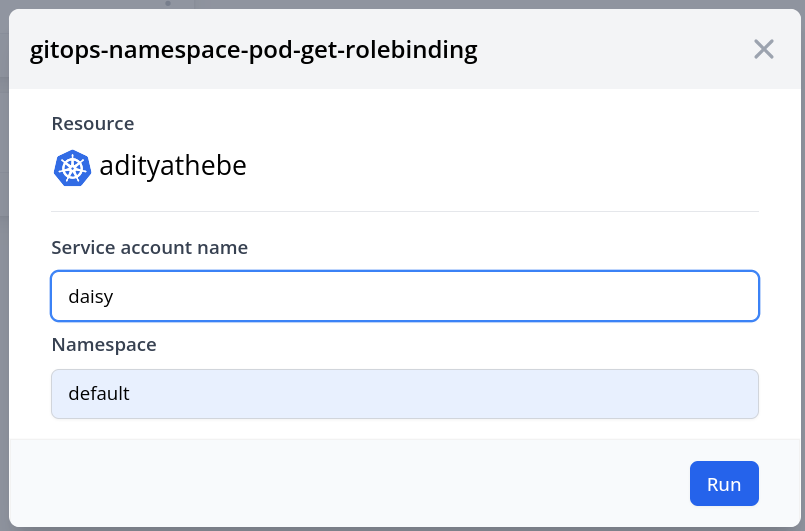Click the adityathebe resource name
This screenshot has width=805, height=531.
coord(173,167)
